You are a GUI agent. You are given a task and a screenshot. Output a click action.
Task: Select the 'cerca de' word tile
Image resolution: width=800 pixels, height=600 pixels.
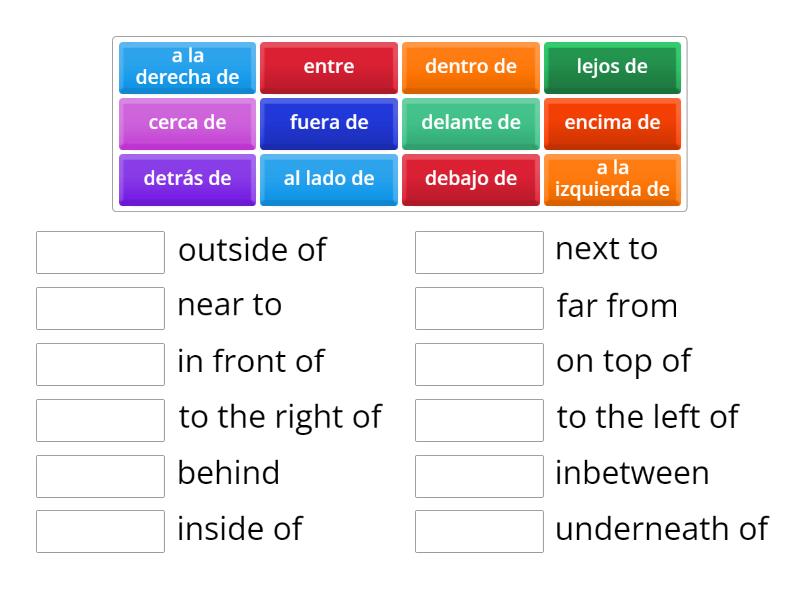pyautogui.click(x=187, y=123)
